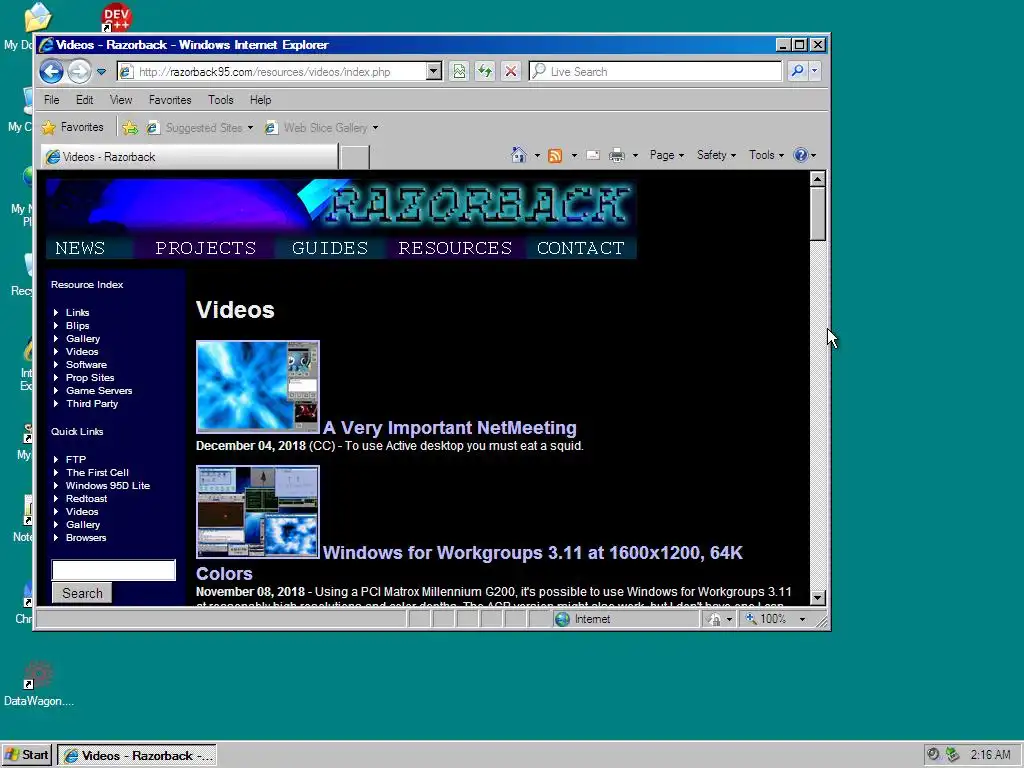Open the Help menu
Viewport: 1024px width, 768px height.
coord(260,100)
